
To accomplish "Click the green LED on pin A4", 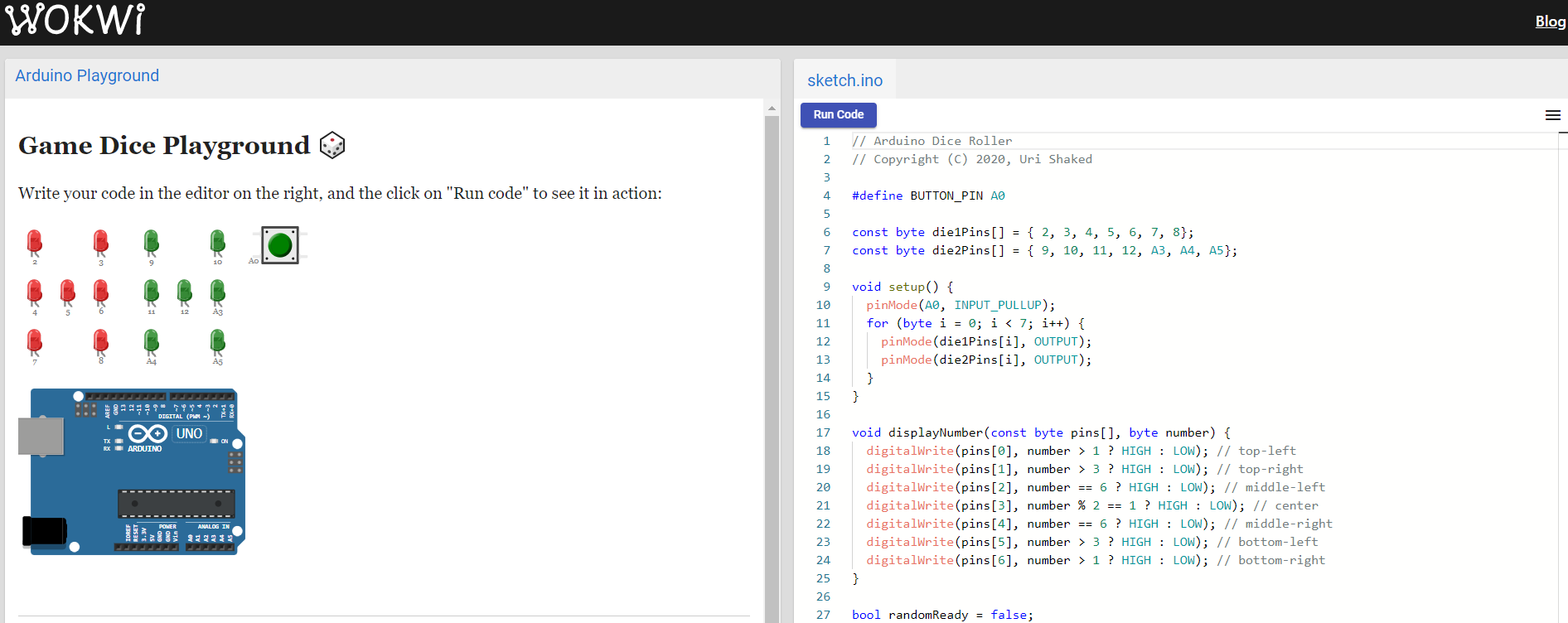I will pos(151,342).
